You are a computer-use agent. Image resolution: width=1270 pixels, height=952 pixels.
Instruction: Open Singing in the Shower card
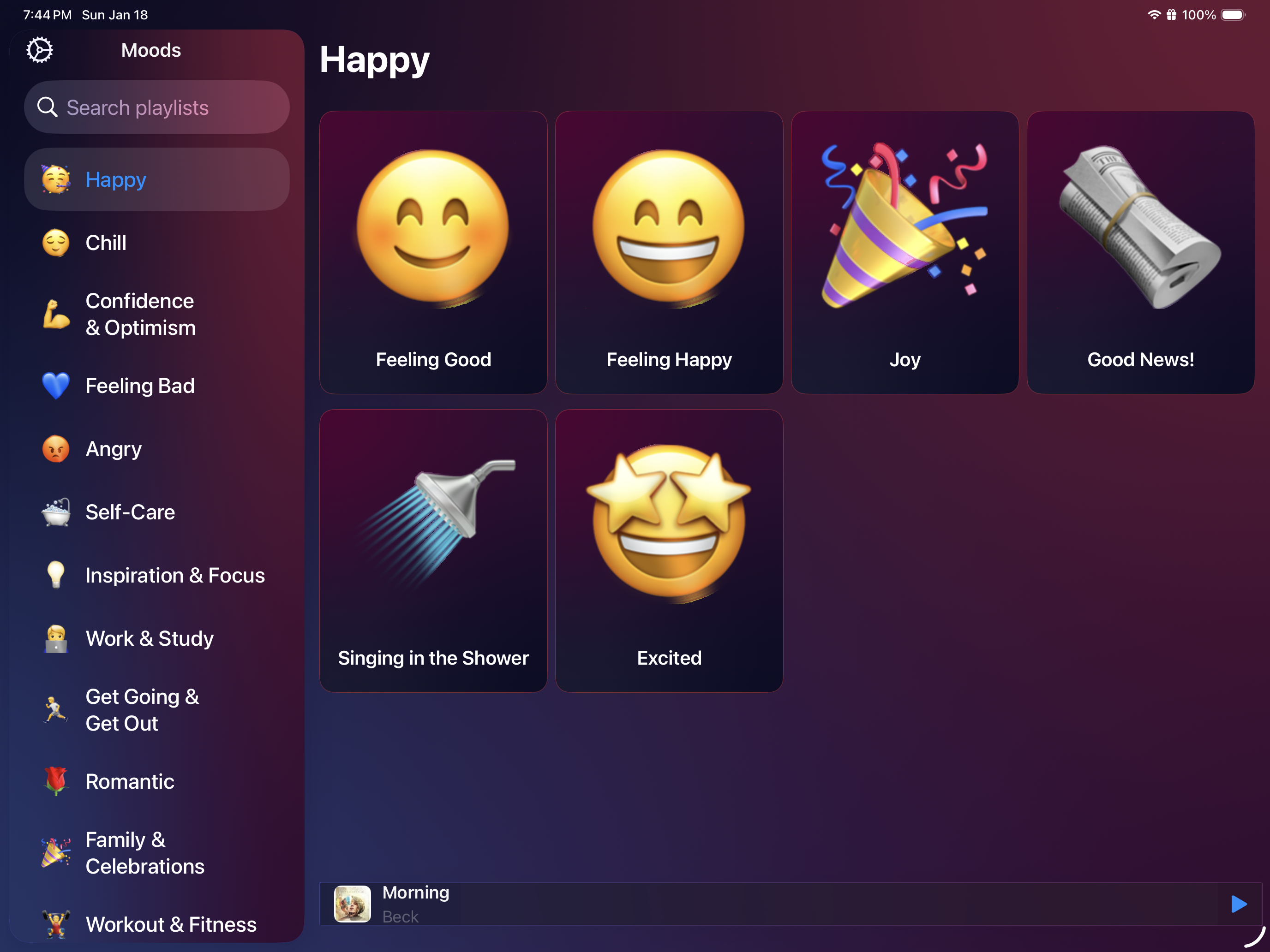tap(433, 551)
